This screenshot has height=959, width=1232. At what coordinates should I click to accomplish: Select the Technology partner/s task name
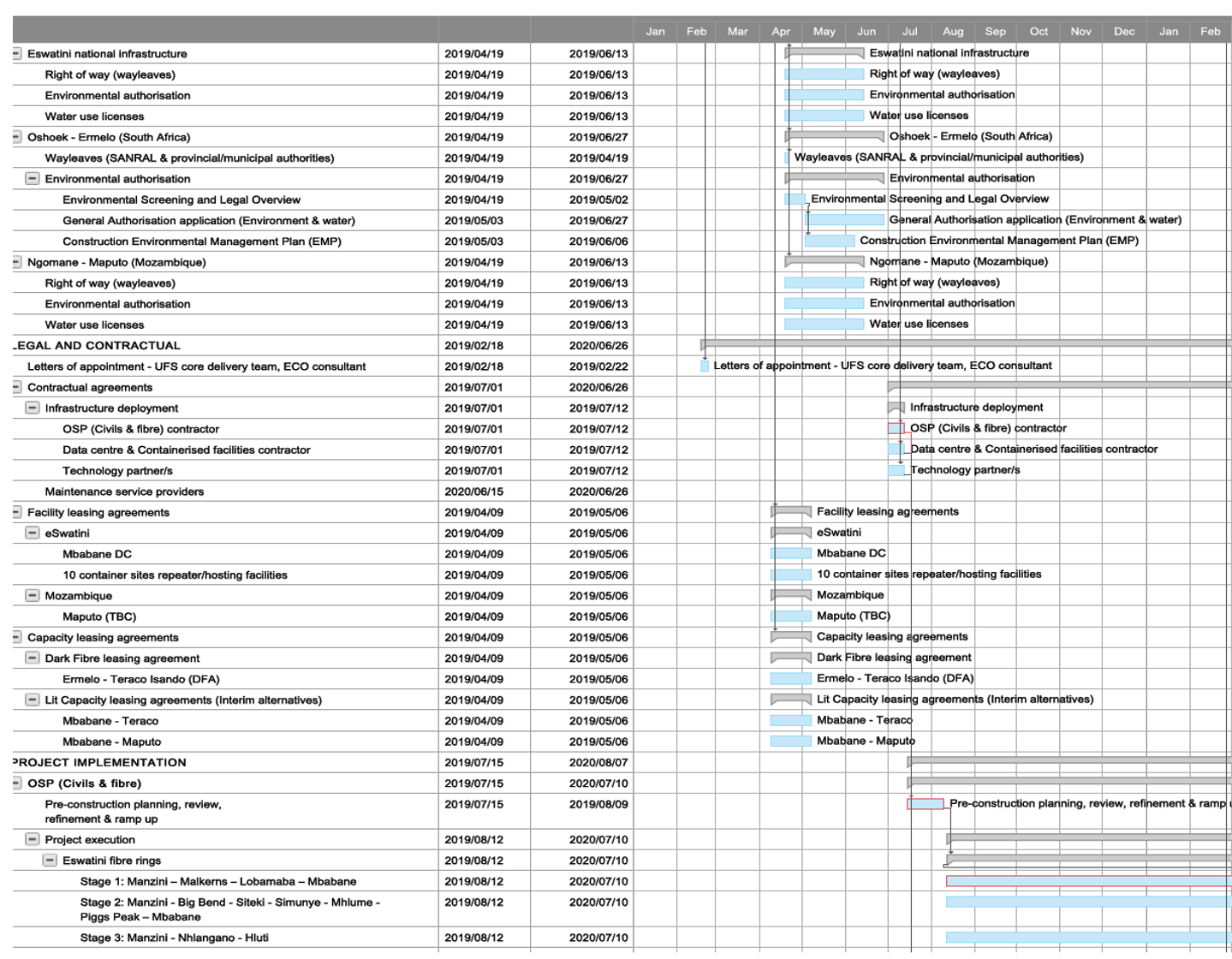click(117, 471)
